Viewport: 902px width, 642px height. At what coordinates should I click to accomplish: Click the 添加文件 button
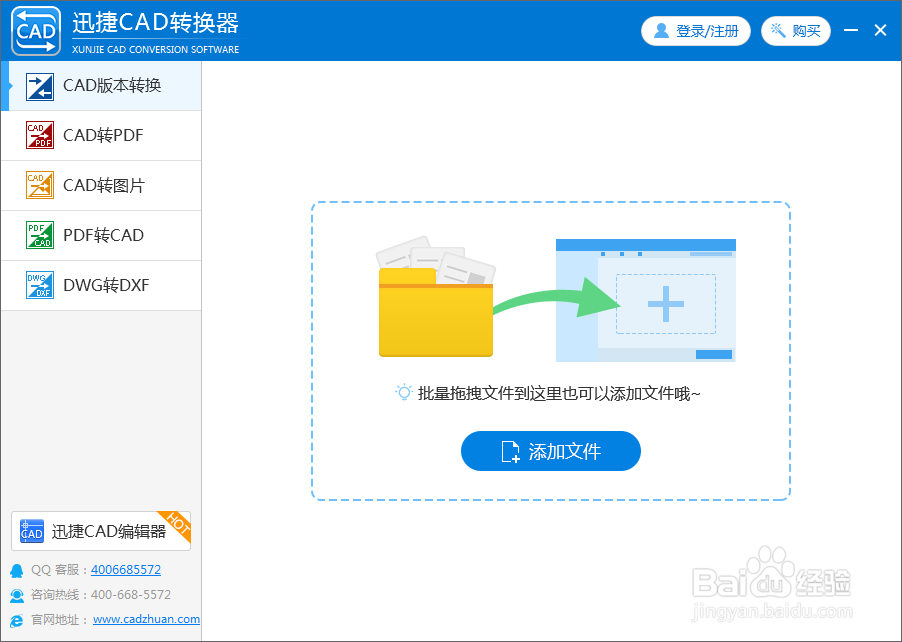(550, 451)
